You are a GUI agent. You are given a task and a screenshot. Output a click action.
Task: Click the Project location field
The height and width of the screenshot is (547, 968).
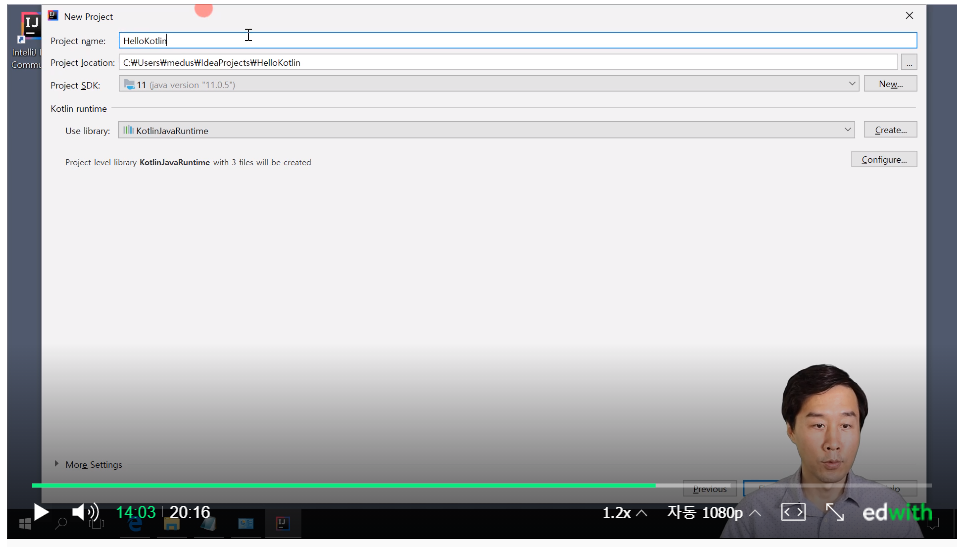pyautogui.click(x=508, y=62)
